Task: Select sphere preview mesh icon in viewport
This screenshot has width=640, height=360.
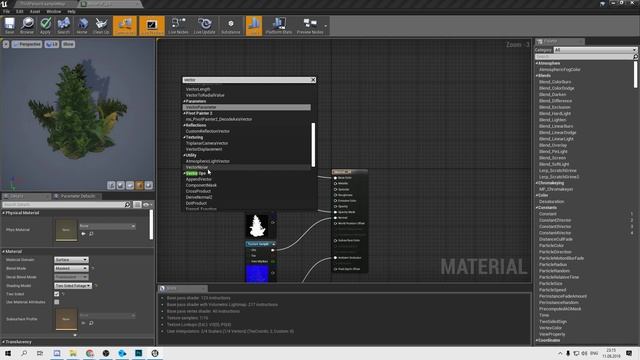Action: [x=120, y=185]
